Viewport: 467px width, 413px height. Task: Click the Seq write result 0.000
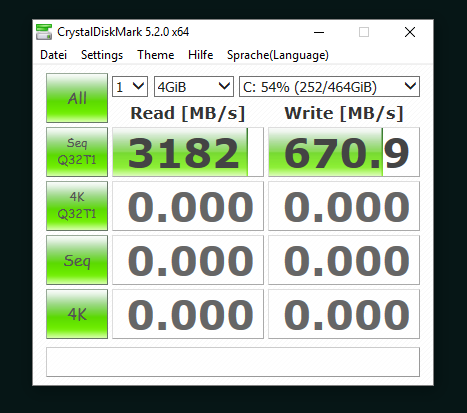point(344,260)
